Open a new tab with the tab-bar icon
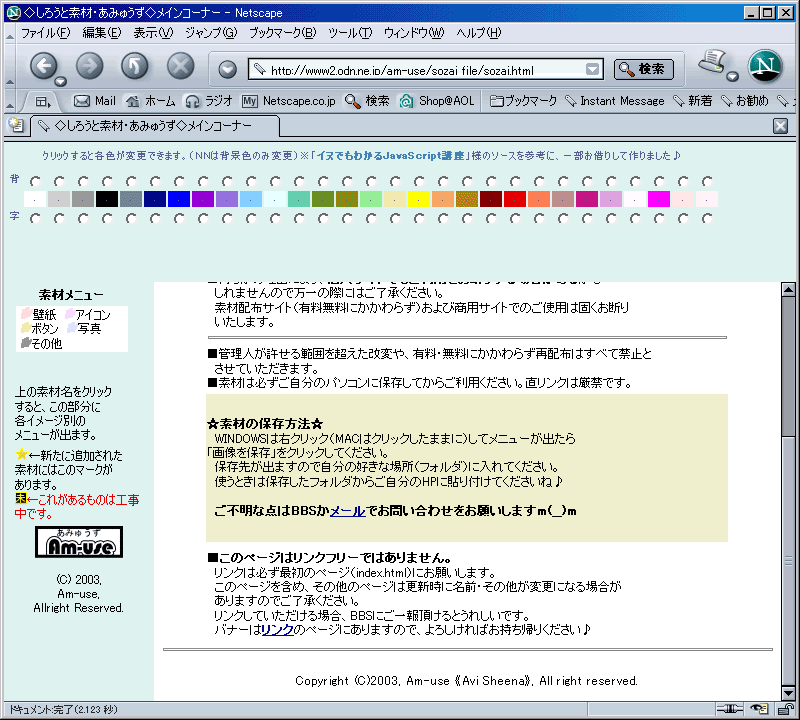Image resolution: width=800 pixels, height=720 pixels. (16, 125)
